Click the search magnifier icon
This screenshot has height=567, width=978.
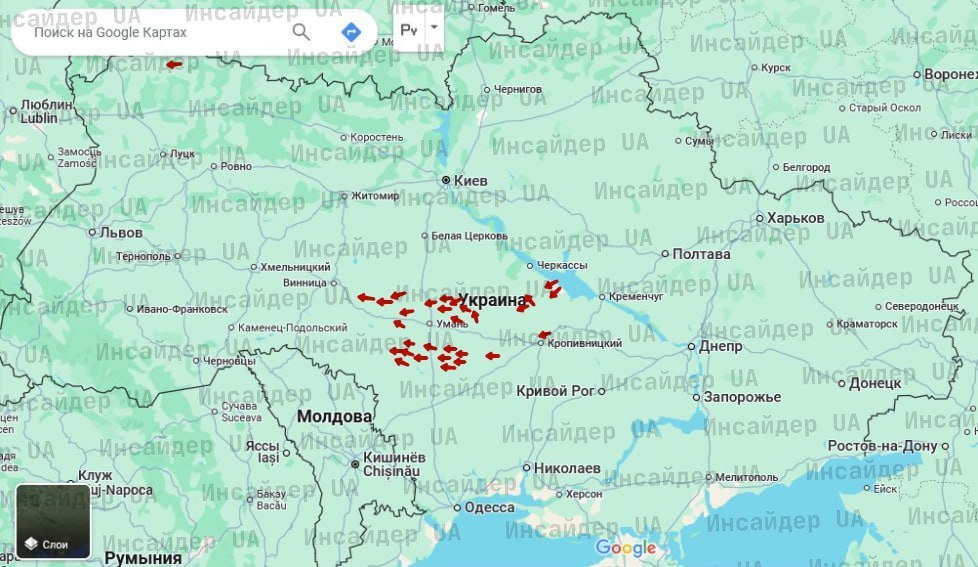pyautogui.click(x=301, y=32)
